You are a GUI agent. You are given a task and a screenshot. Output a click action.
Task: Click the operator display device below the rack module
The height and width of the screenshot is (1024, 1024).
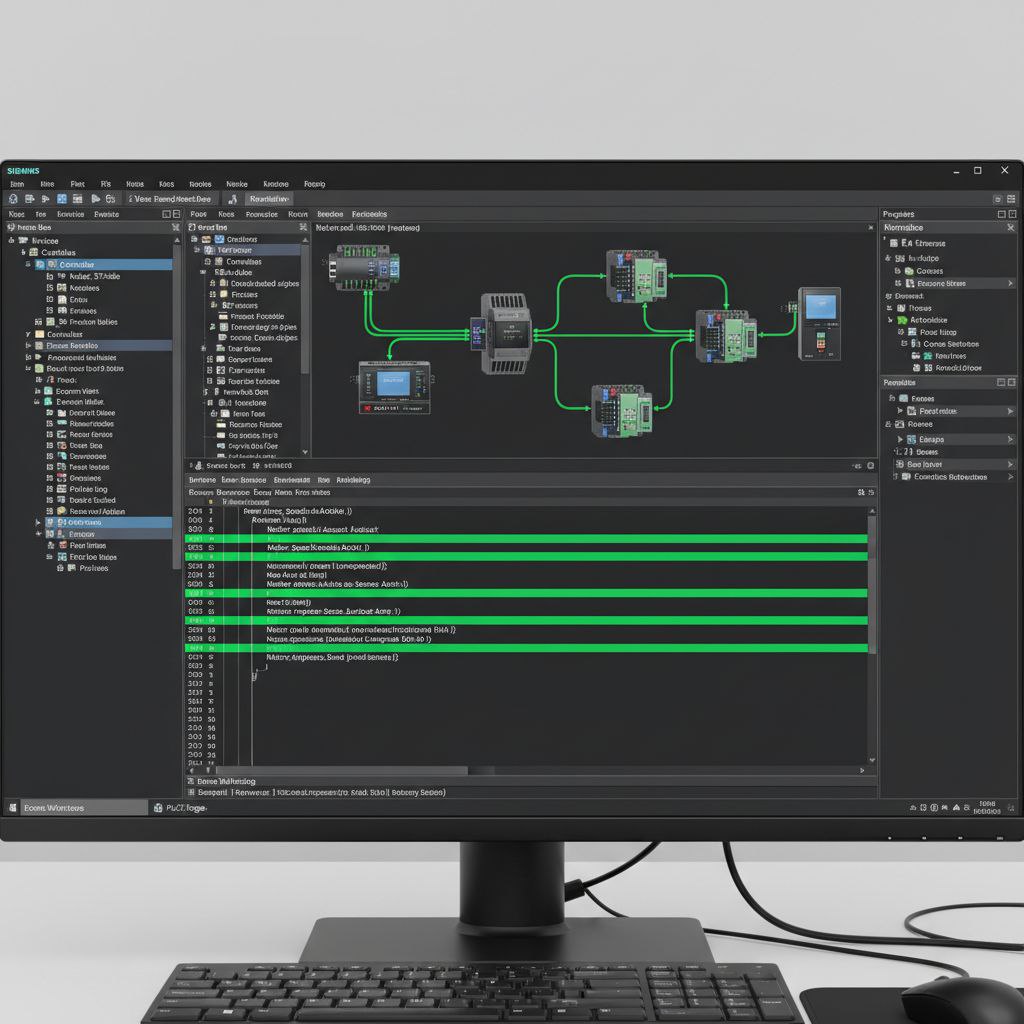click(394, 387)
